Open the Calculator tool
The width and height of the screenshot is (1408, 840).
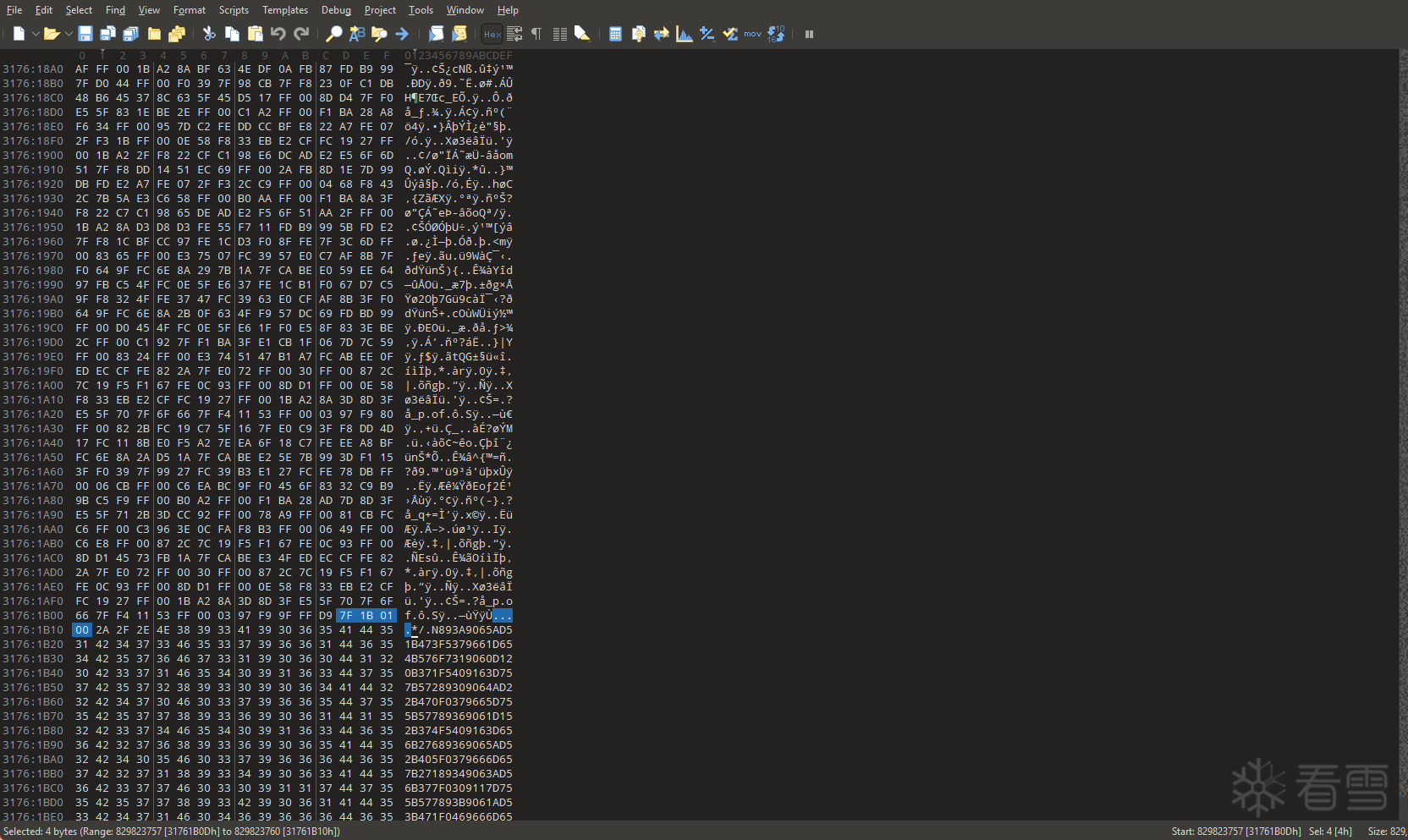[615, 34]
